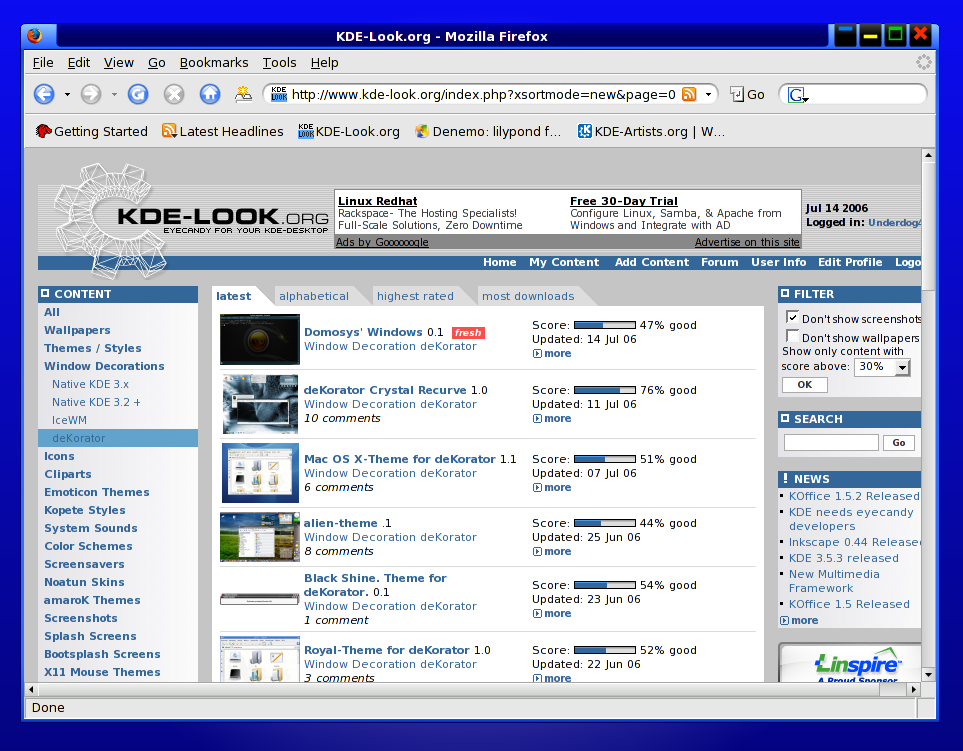Open the Wallpapers category link
This screenshot has width=963, height=751.
(x=77, y=330)
